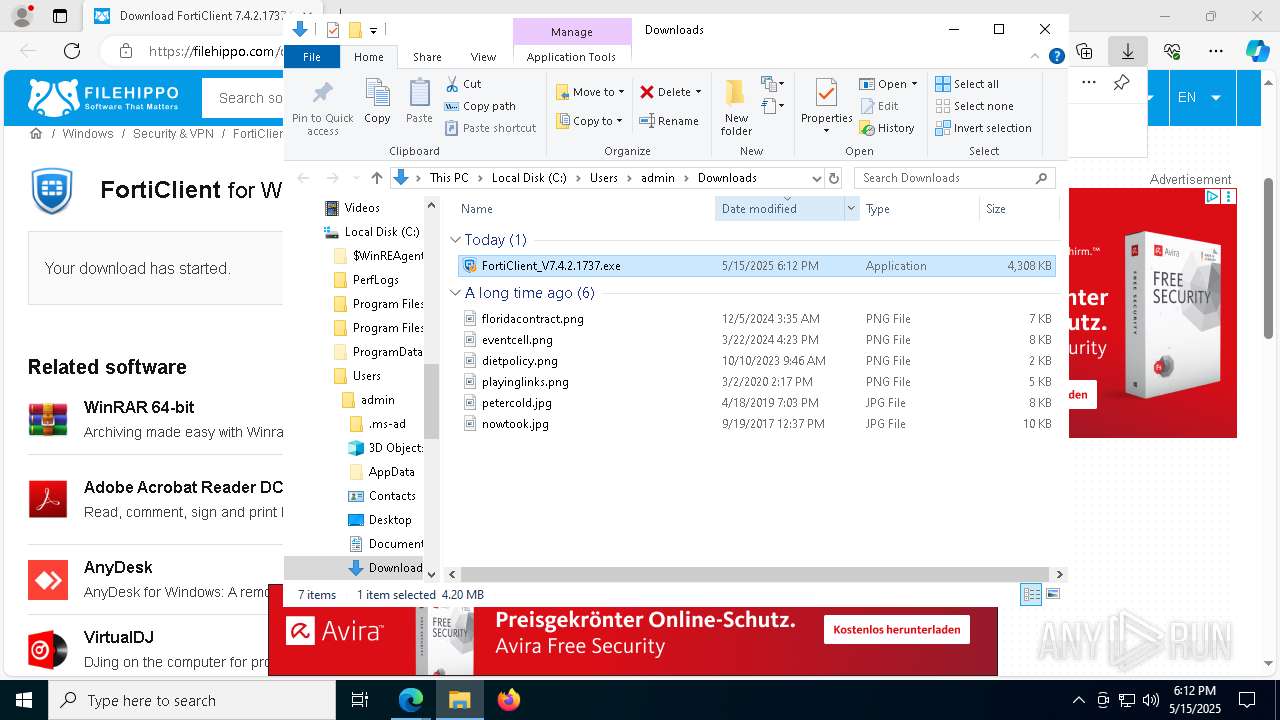
Task: Click Select none
Action: point(974,106)
